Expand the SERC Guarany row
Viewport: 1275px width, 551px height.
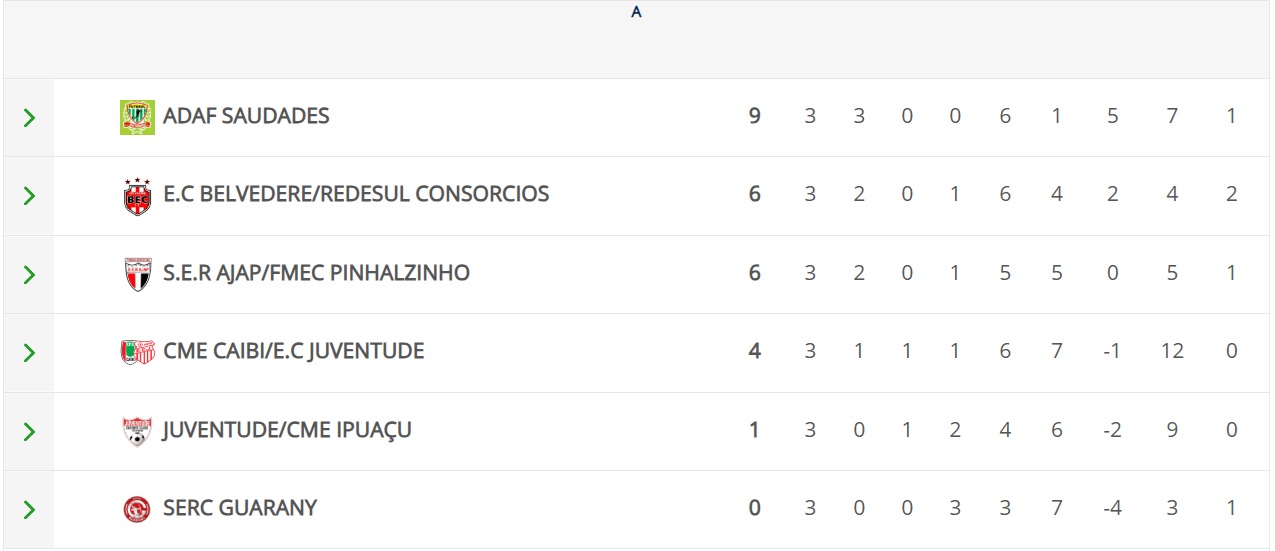point(29,509)
